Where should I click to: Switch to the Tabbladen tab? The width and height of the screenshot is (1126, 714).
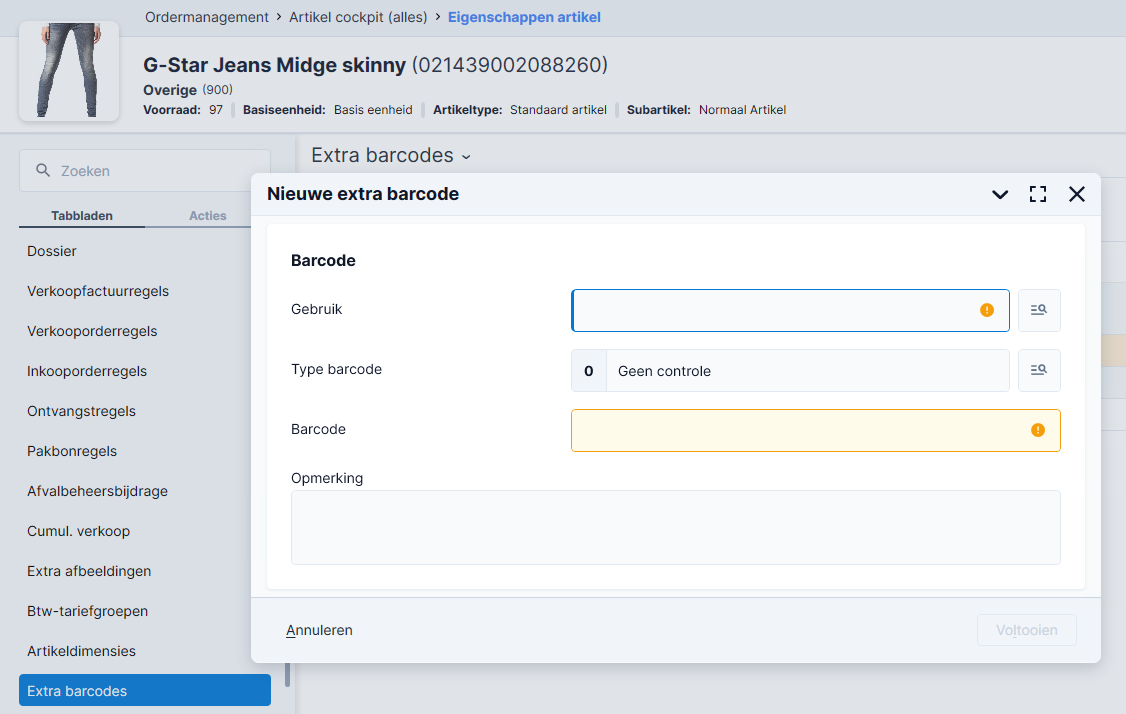(82, 216)
